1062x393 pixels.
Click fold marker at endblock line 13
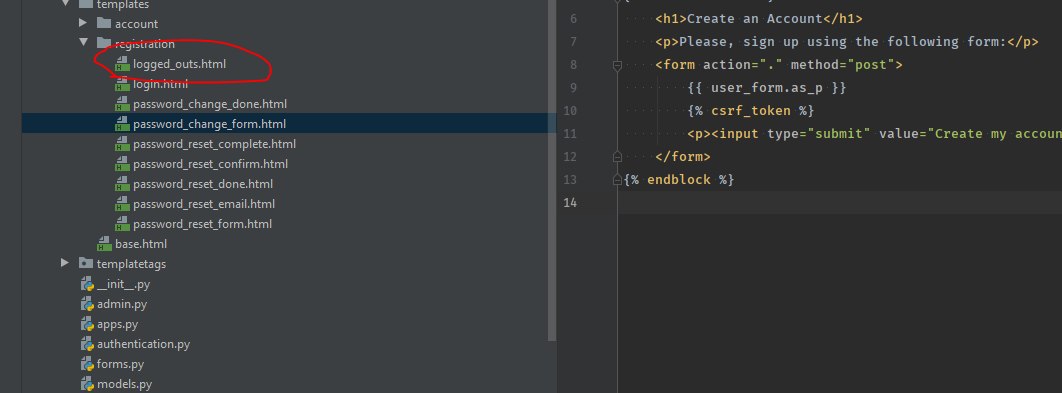(x=617, y=180)
